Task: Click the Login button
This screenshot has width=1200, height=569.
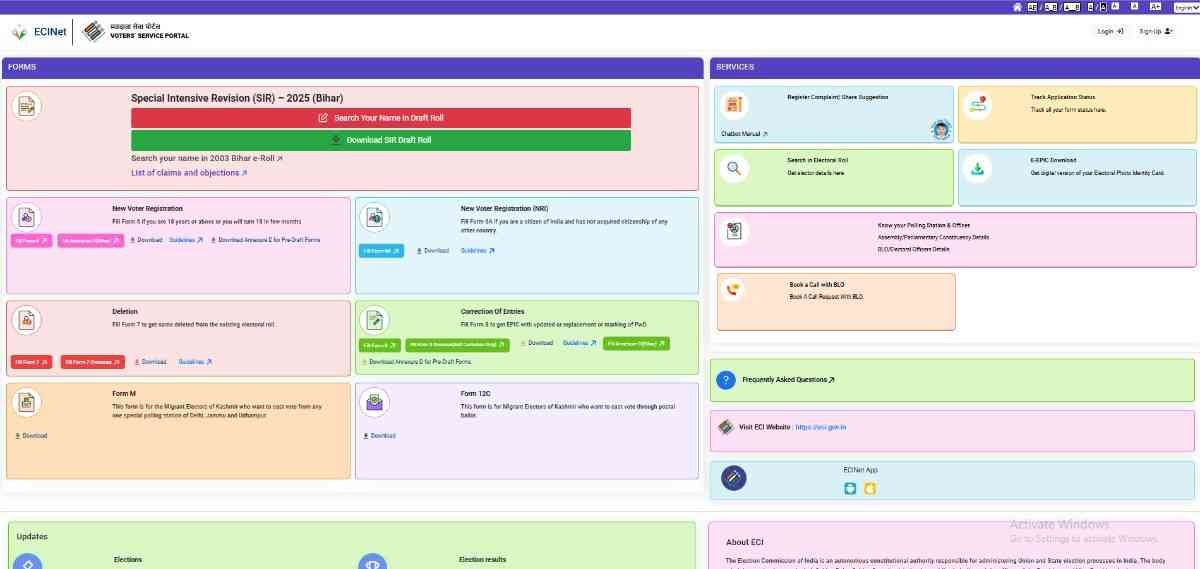Action: click(x=1110, y=32)
